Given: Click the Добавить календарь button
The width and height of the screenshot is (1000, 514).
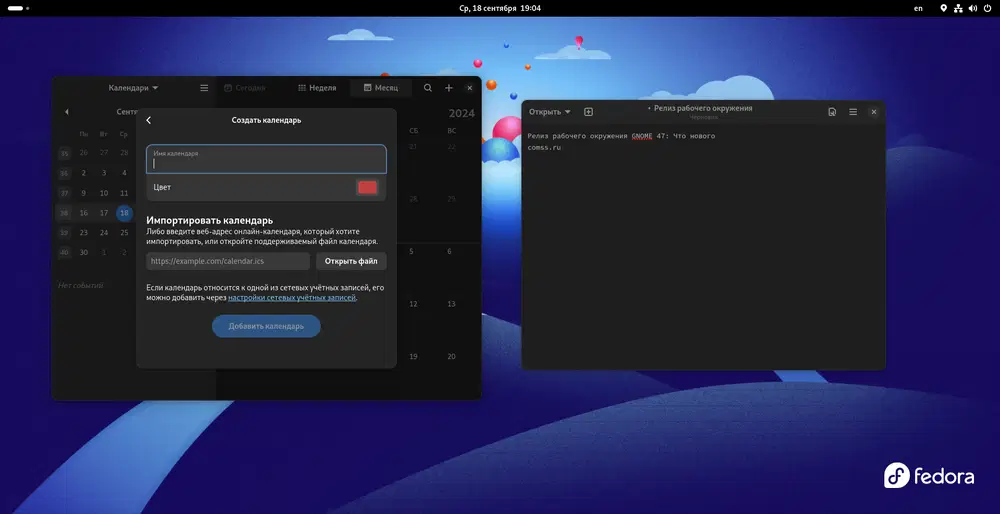Looking at the screenshot, I should (x=266, y=326).
